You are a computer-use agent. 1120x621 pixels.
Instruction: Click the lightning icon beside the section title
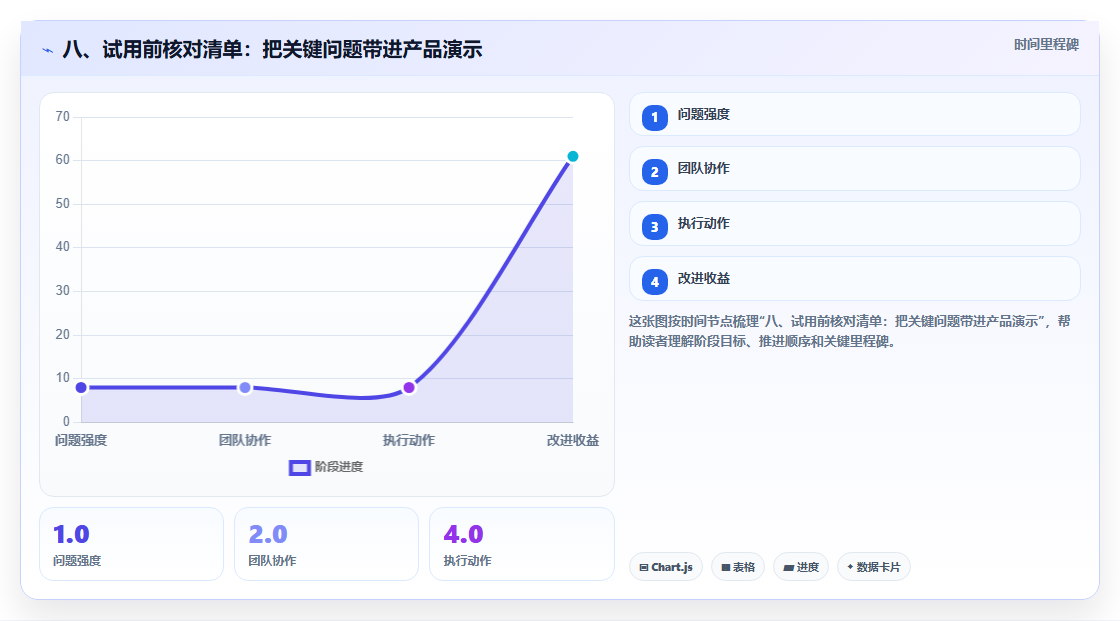[x=48, y=51]
